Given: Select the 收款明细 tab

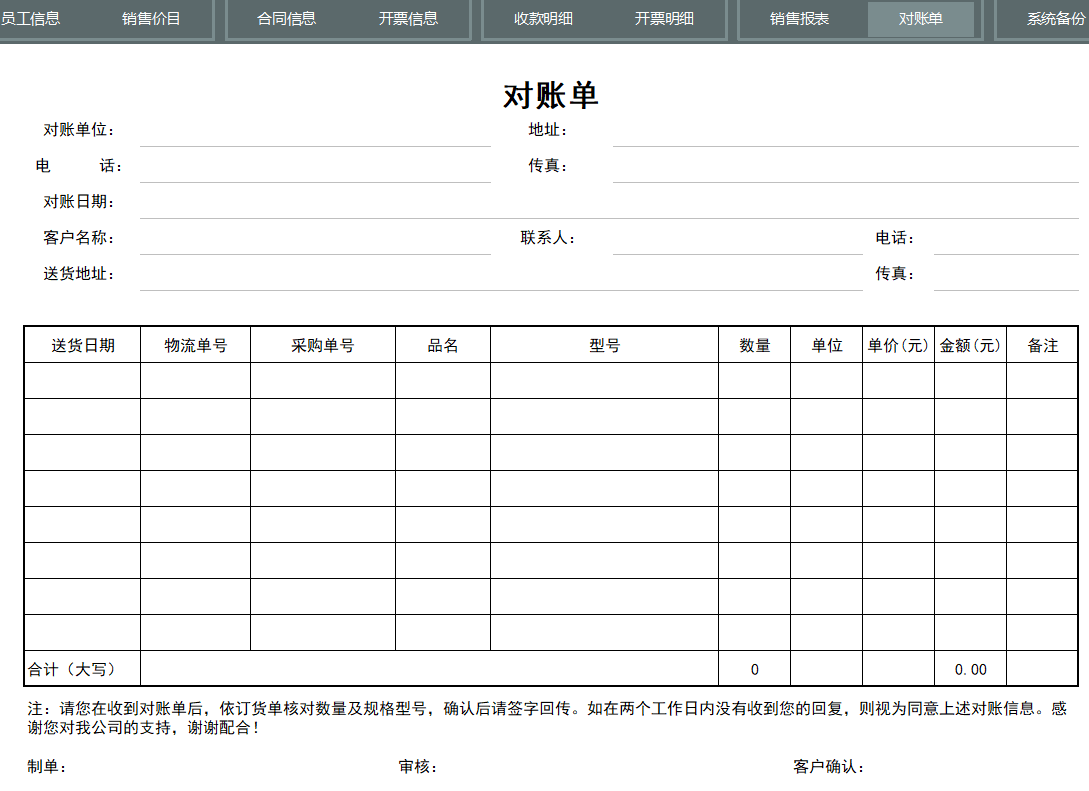Looking at the screenshot, I should click(543, 19).
